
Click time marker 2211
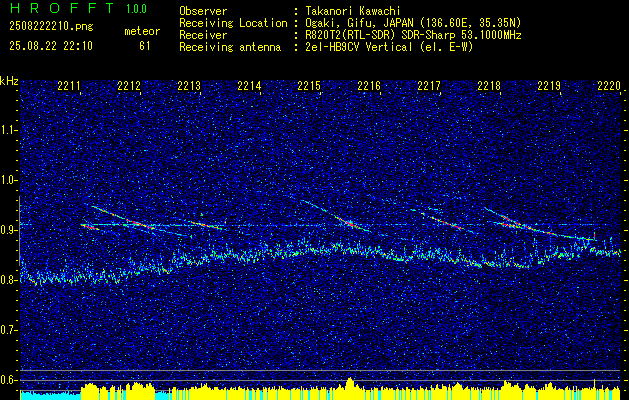69,86
